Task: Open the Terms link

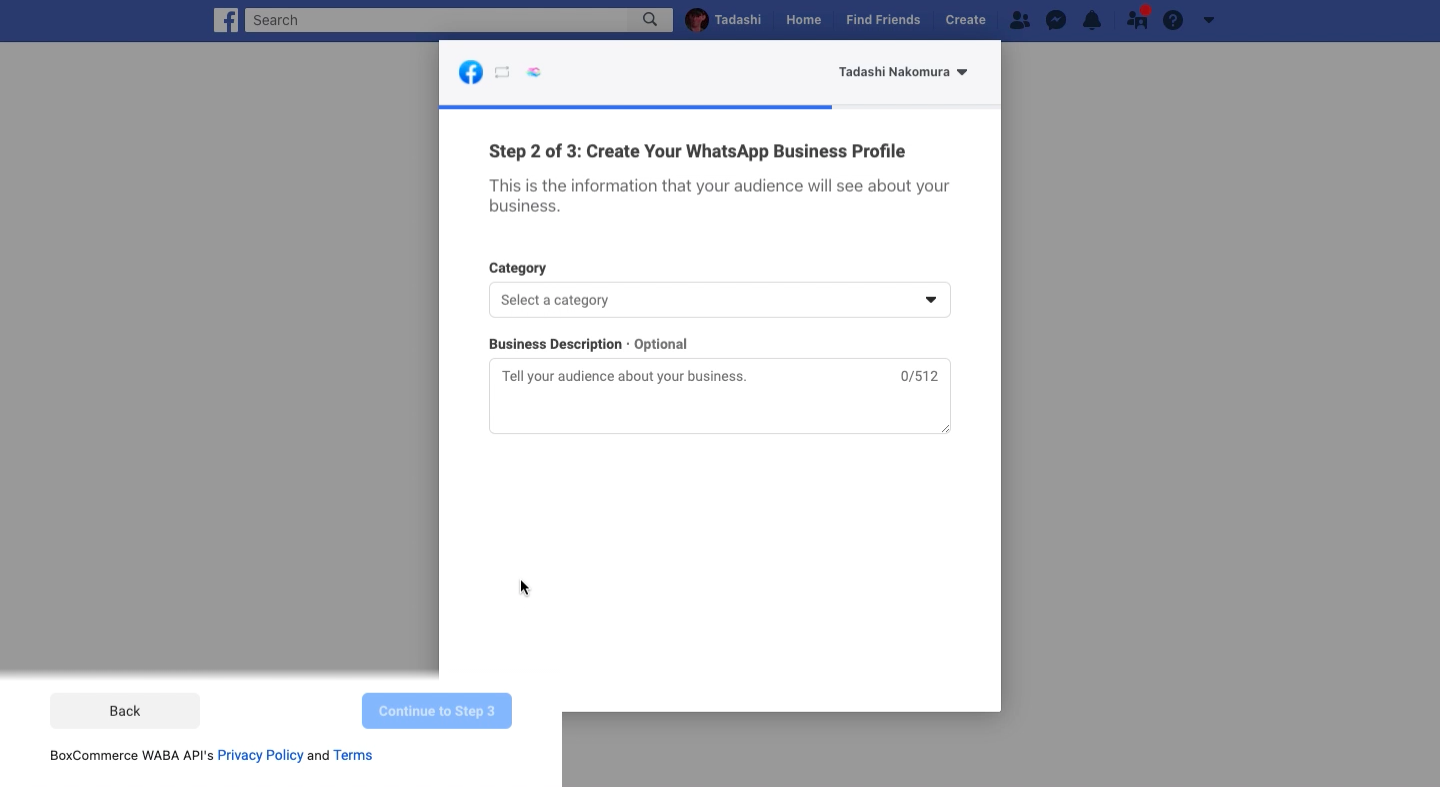Action: (353, 755)
